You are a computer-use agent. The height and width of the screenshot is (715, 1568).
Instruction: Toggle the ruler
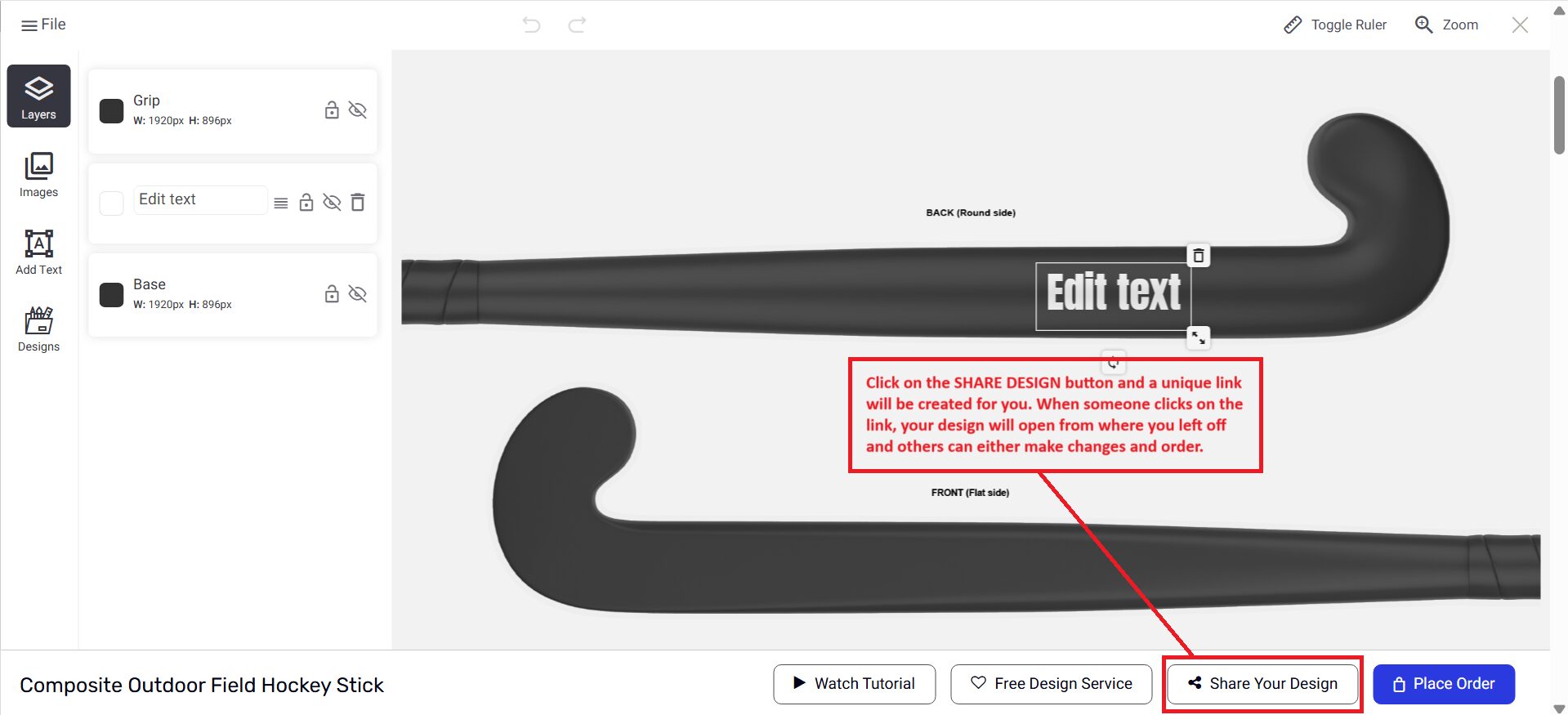click(1335, 25)
